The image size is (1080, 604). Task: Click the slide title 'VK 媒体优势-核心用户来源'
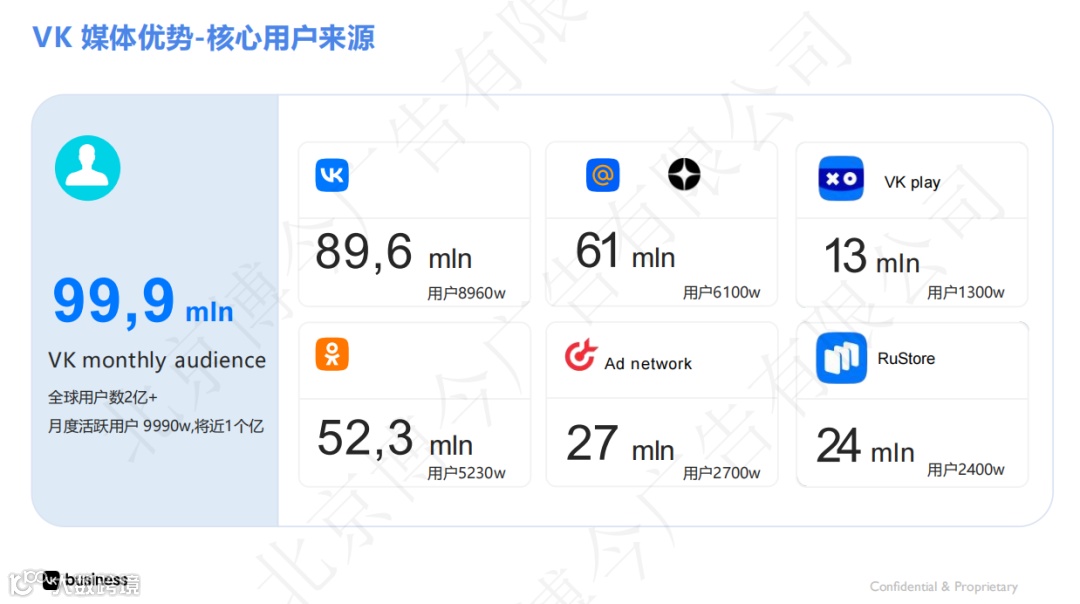(204, 38)
